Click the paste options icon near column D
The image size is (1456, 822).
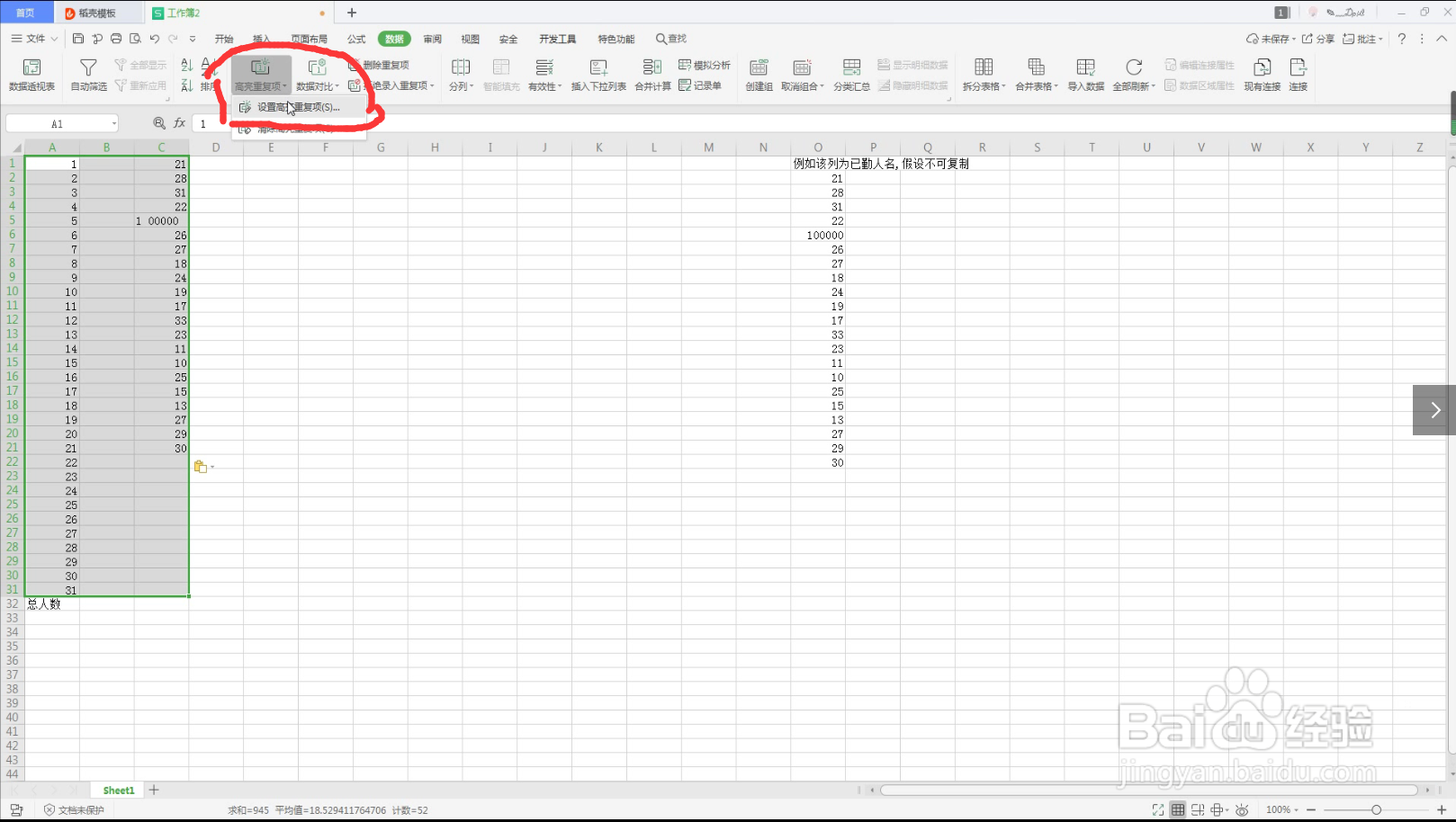tap(201, 466)
